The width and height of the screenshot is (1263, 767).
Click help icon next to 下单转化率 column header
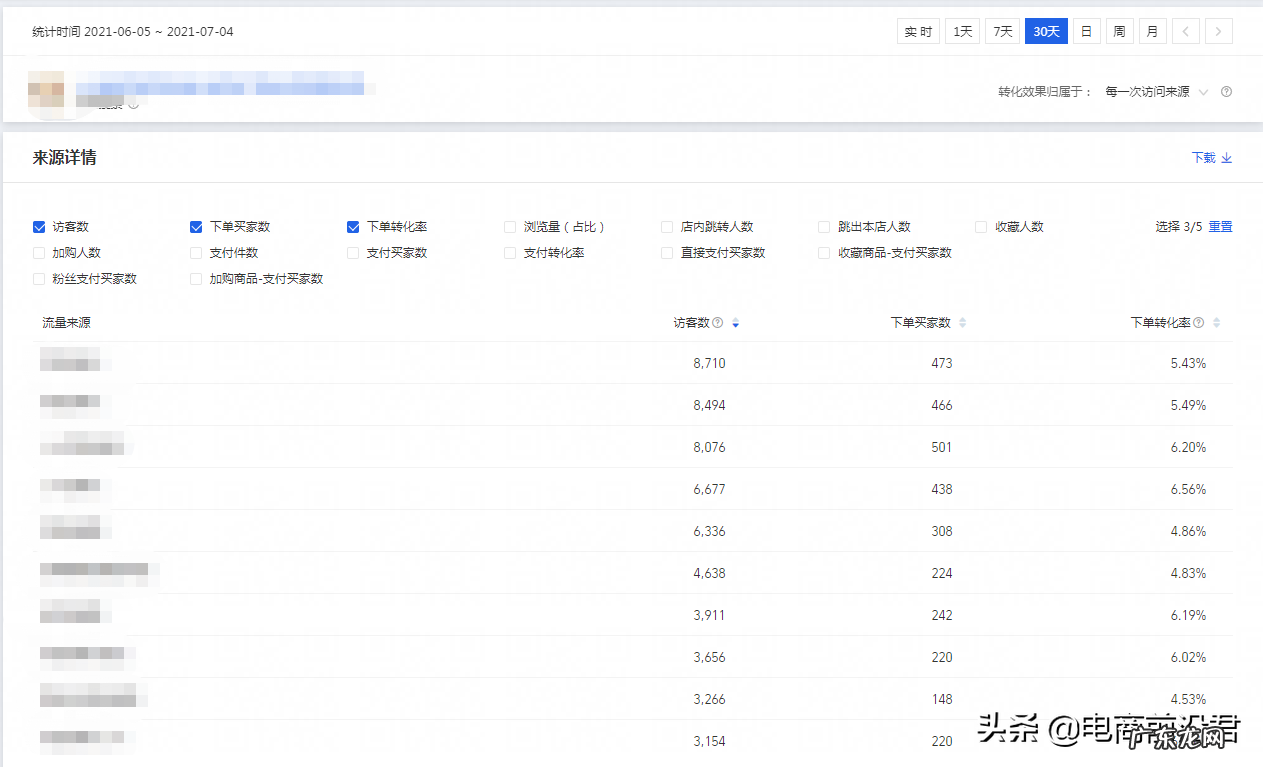(x=1198, y=323)
